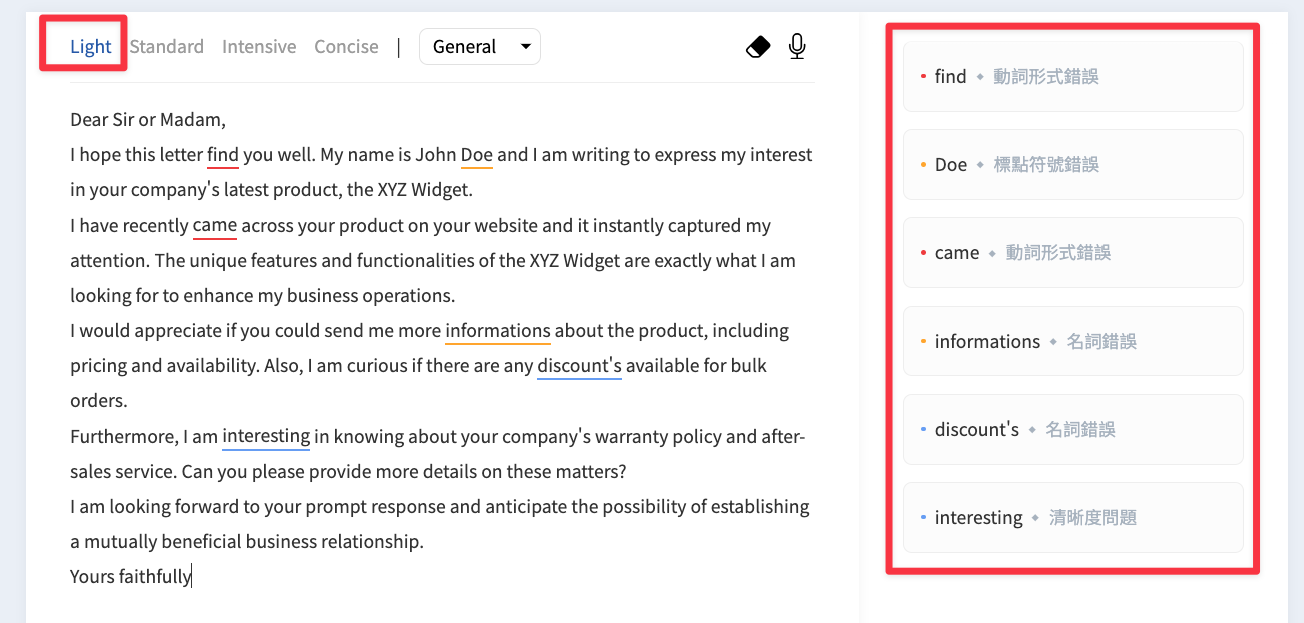1304x623 pixels.
Task: Click underlined name 'Doe' in the text
Action: click(477, 155)
